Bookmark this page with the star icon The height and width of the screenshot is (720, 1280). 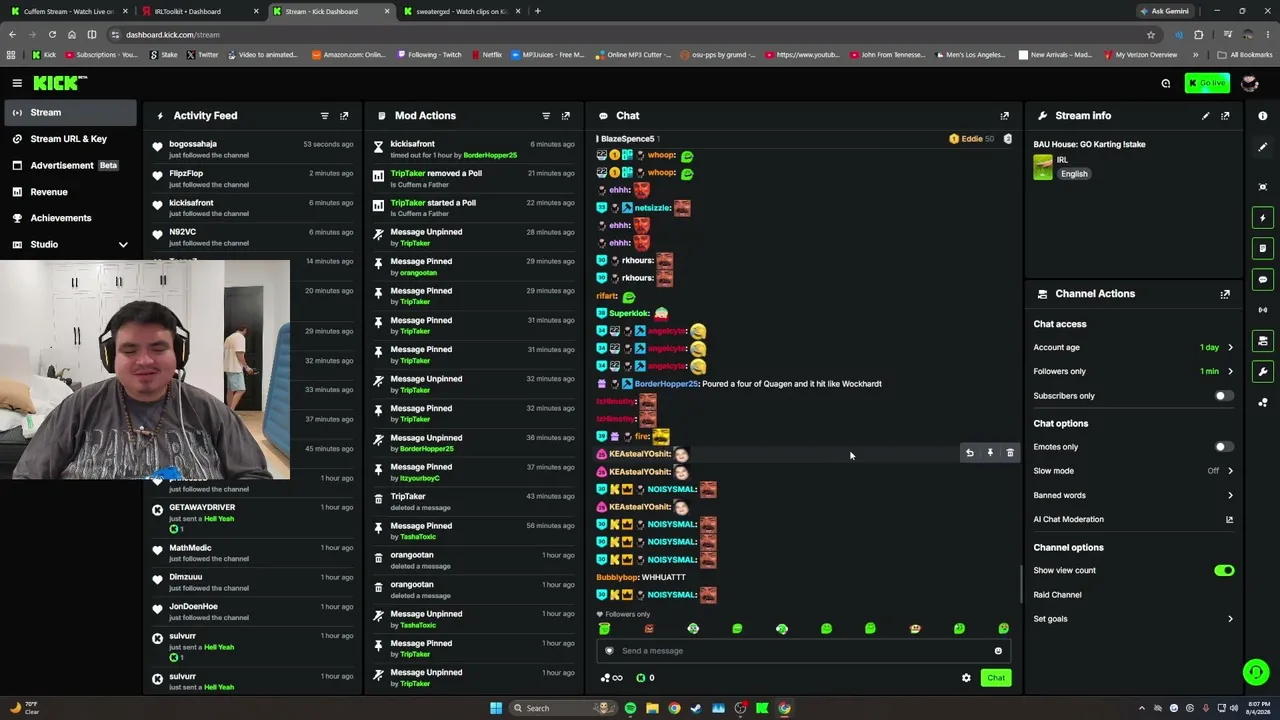pos(1151,34)
